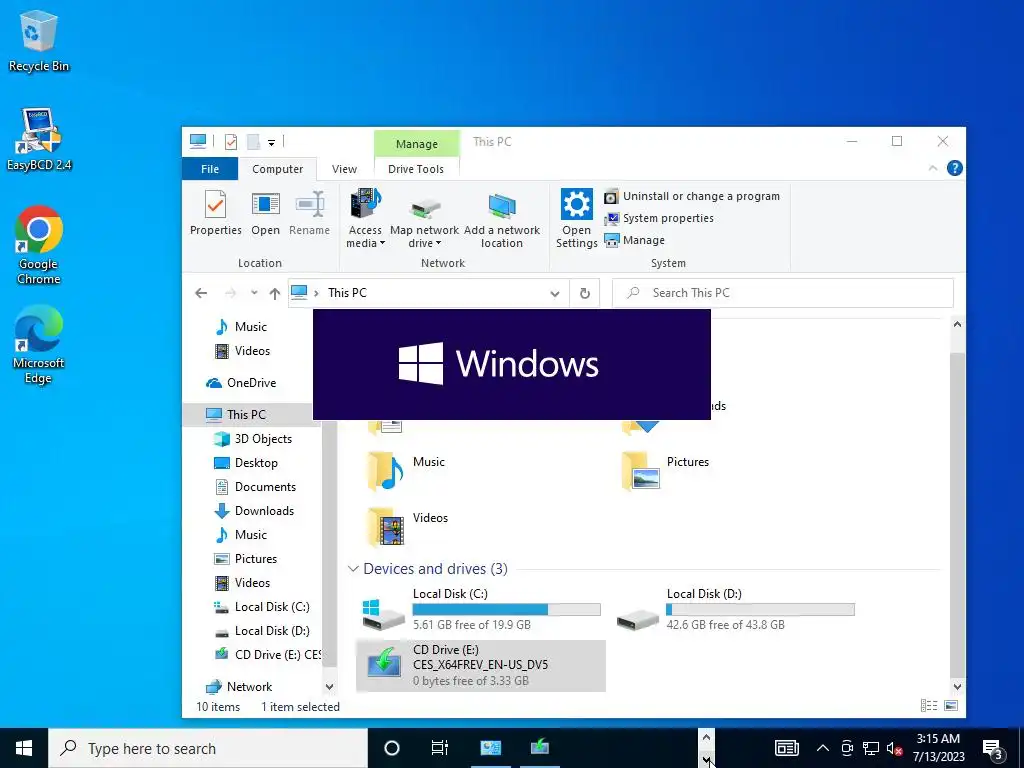Viewport: 1024px width, 768px height.
Task: Click the Local Disk (D:) usage bar
Action: pyautogui.click(x=760, y=609)
